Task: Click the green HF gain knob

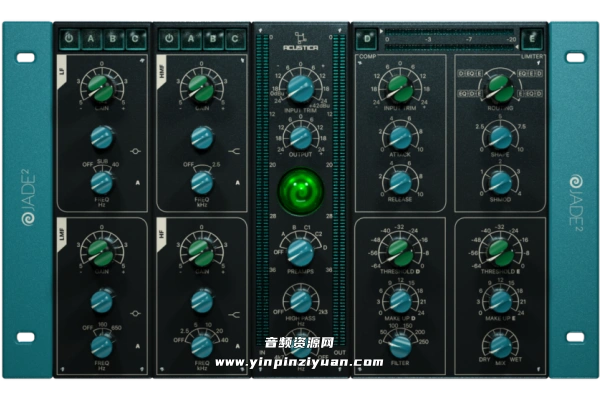Action: [201, 253]
